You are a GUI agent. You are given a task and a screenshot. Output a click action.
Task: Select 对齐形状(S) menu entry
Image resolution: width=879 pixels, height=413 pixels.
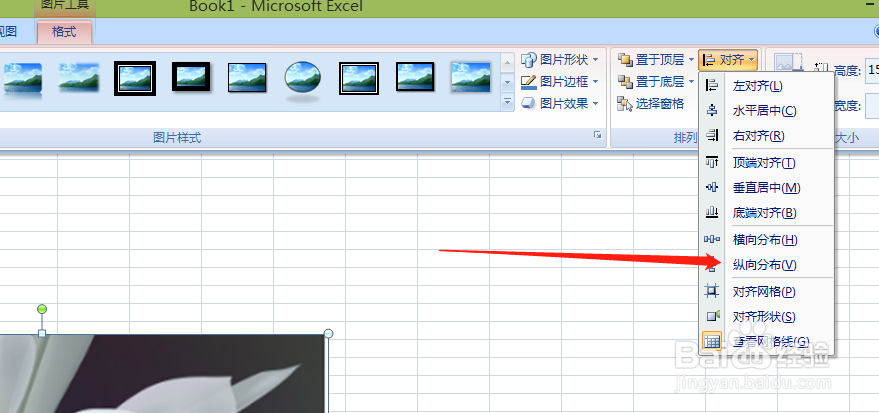tap(767, 317)
